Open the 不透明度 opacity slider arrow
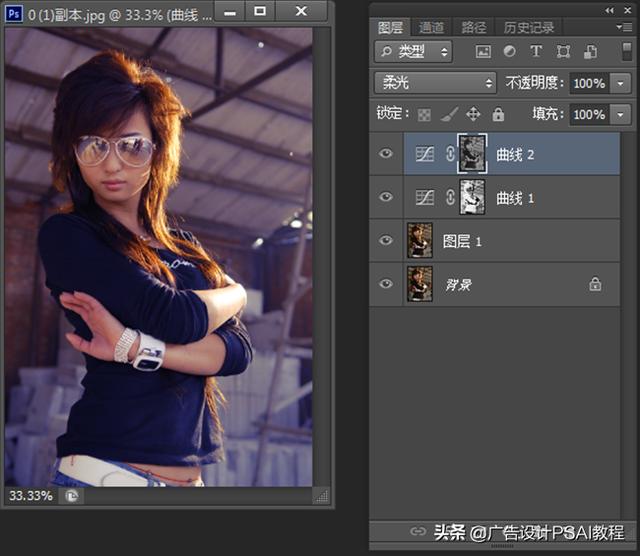640x556 pixels. pyautogui.click(x=620, y=84)
